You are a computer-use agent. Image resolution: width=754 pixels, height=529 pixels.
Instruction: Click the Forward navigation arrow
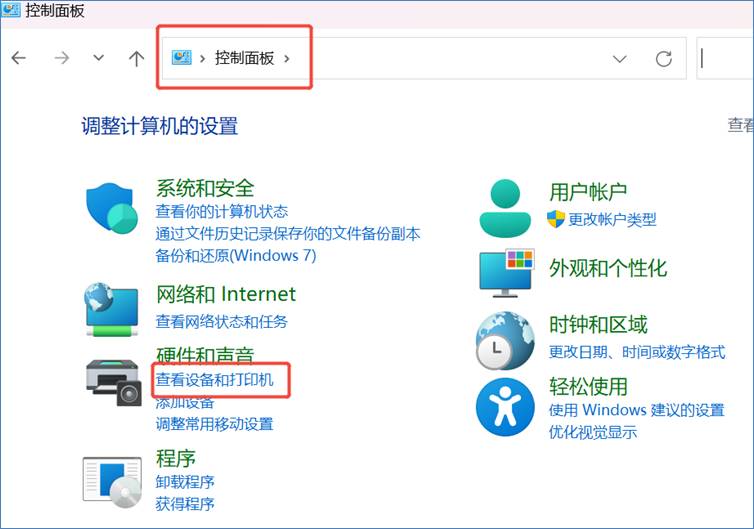coord(62,58)
